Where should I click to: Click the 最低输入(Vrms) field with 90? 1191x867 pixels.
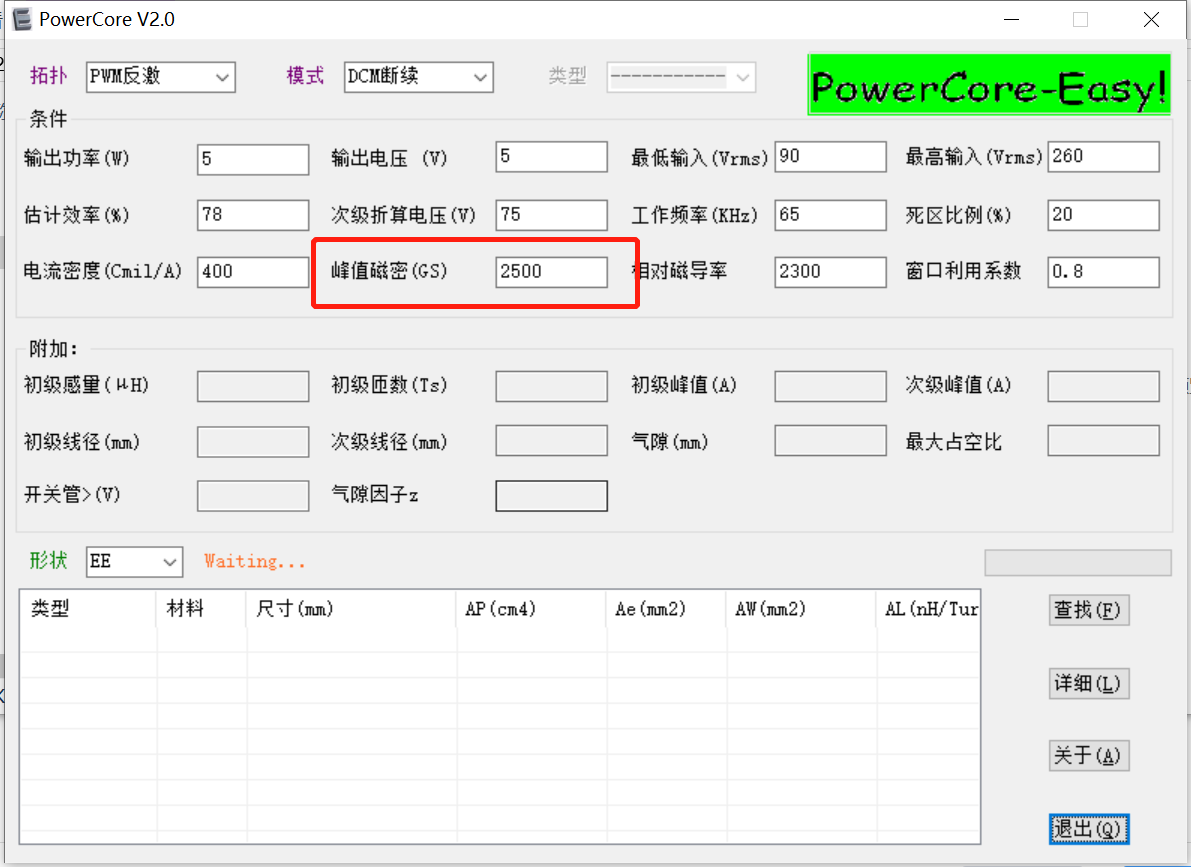(830, 157)
